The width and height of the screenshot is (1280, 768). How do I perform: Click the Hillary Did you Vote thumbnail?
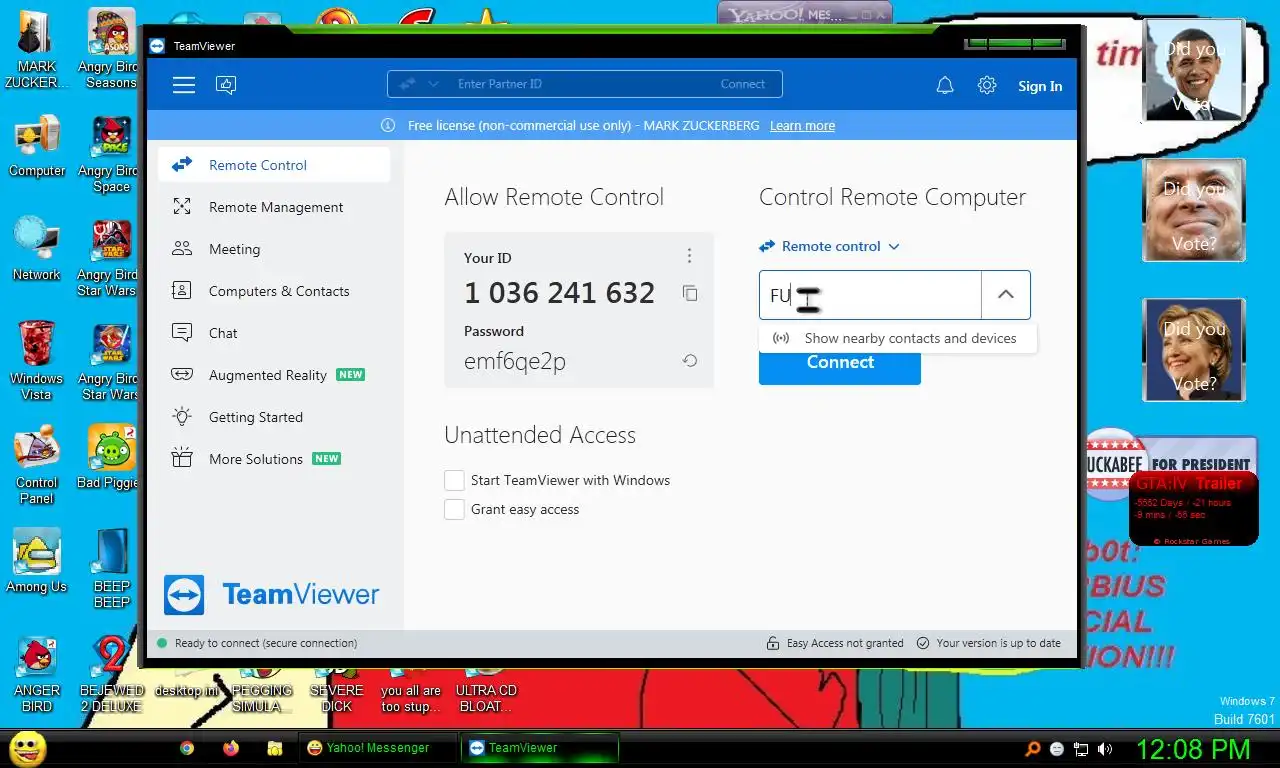[1194, 349]
